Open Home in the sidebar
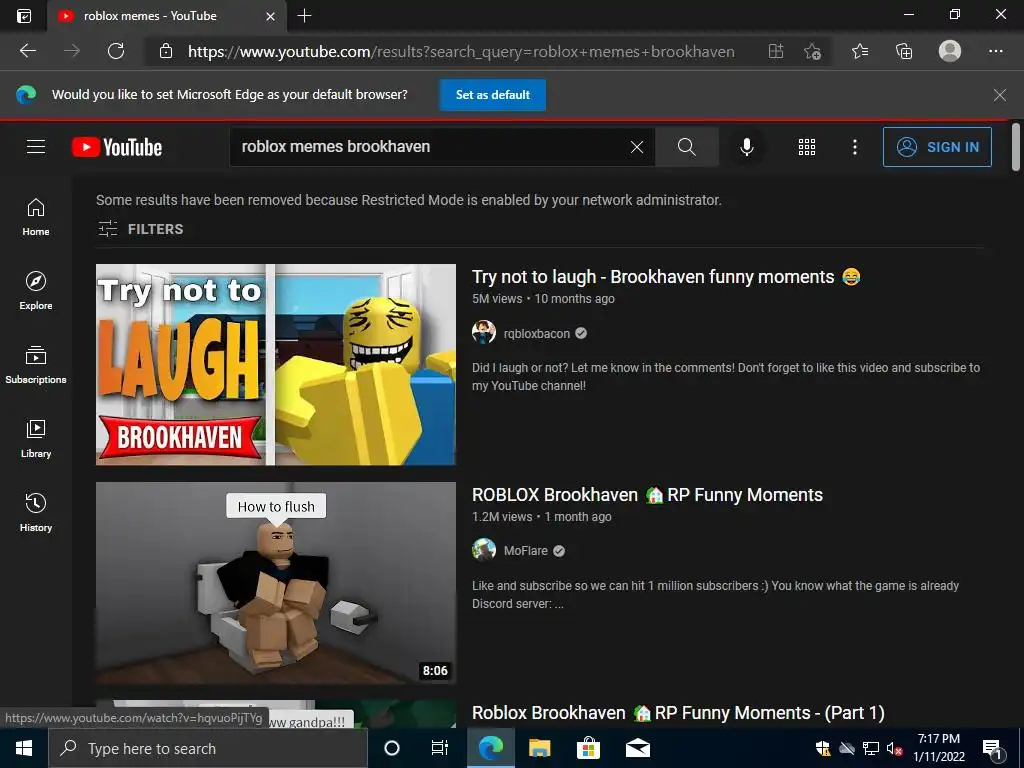This screenshot has width=1024, height=768. click(36, 217)
